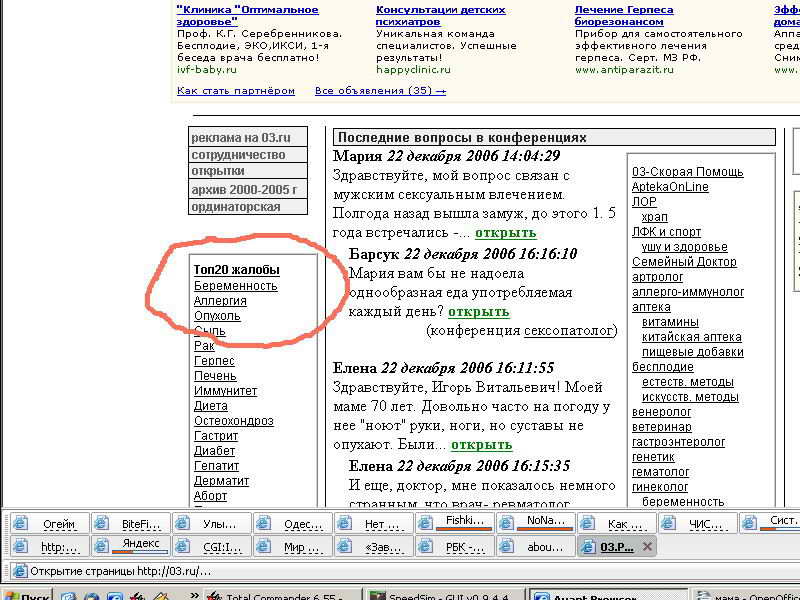Switch to the BiteFi browser tab
This screenshot has height=600, width=800.
[x=140, y=523]
